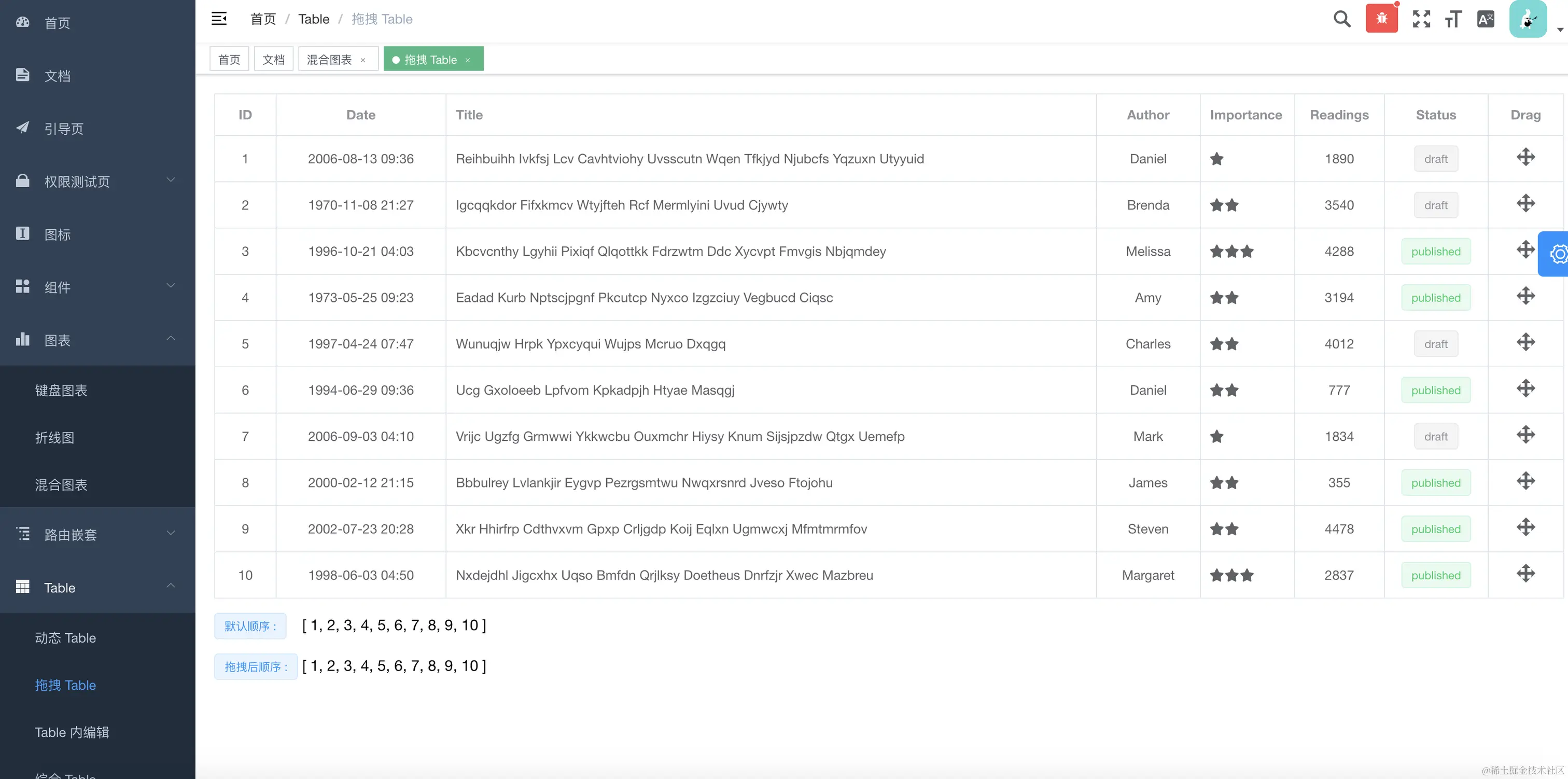
Task: Open the settings gear panel on right edge
Action: tap(1558, 254)
